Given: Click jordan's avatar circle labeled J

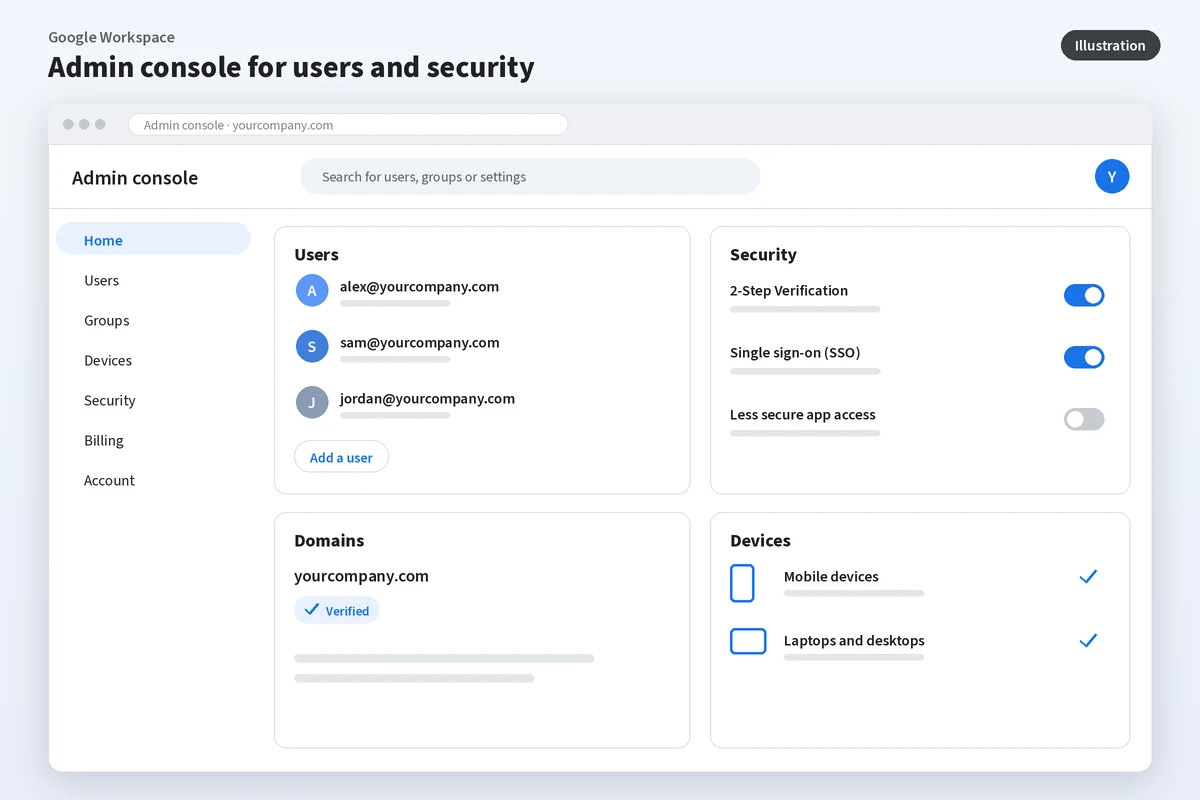Looking at the screenshot, I should (312, 403).
